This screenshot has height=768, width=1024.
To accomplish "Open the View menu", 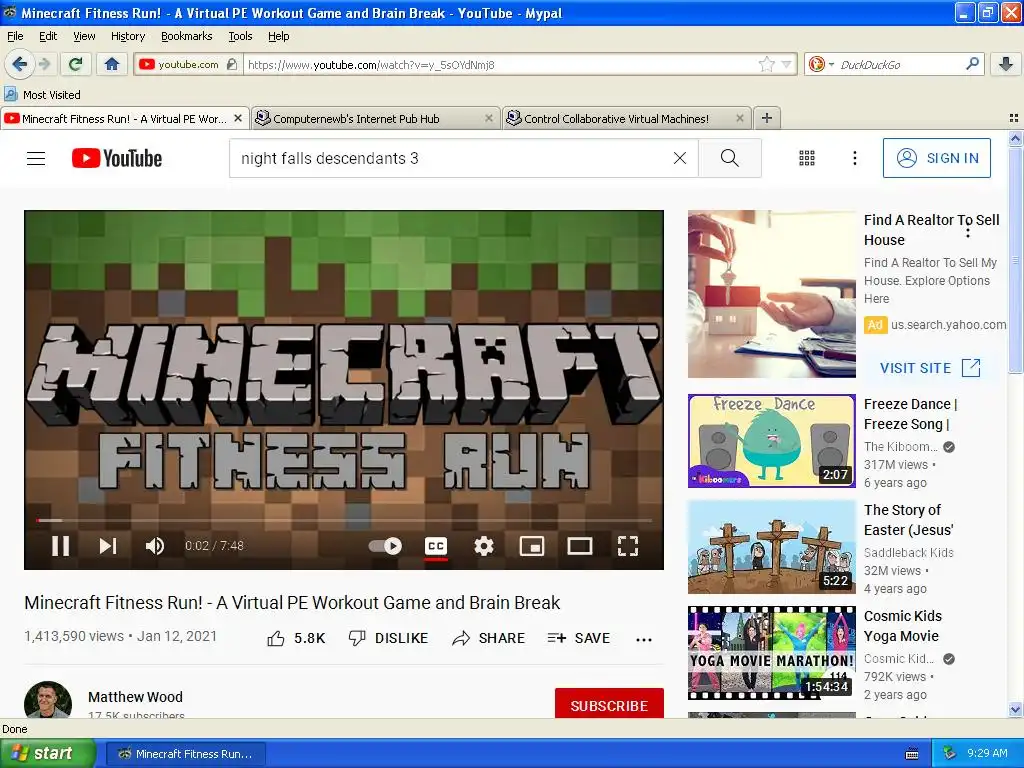I will coord(84,36).
